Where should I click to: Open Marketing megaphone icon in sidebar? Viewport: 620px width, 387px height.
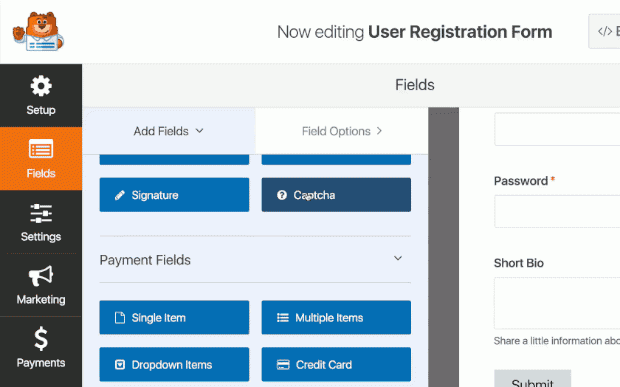(41, 276)
